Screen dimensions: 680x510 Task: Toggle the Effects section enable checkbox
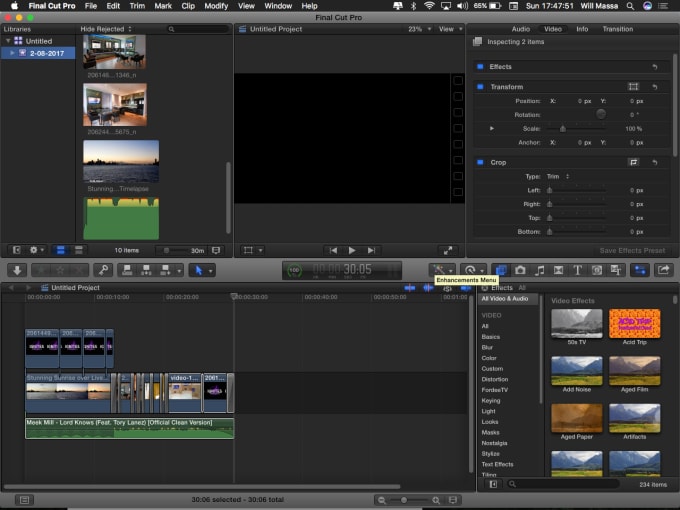[480, 66]
